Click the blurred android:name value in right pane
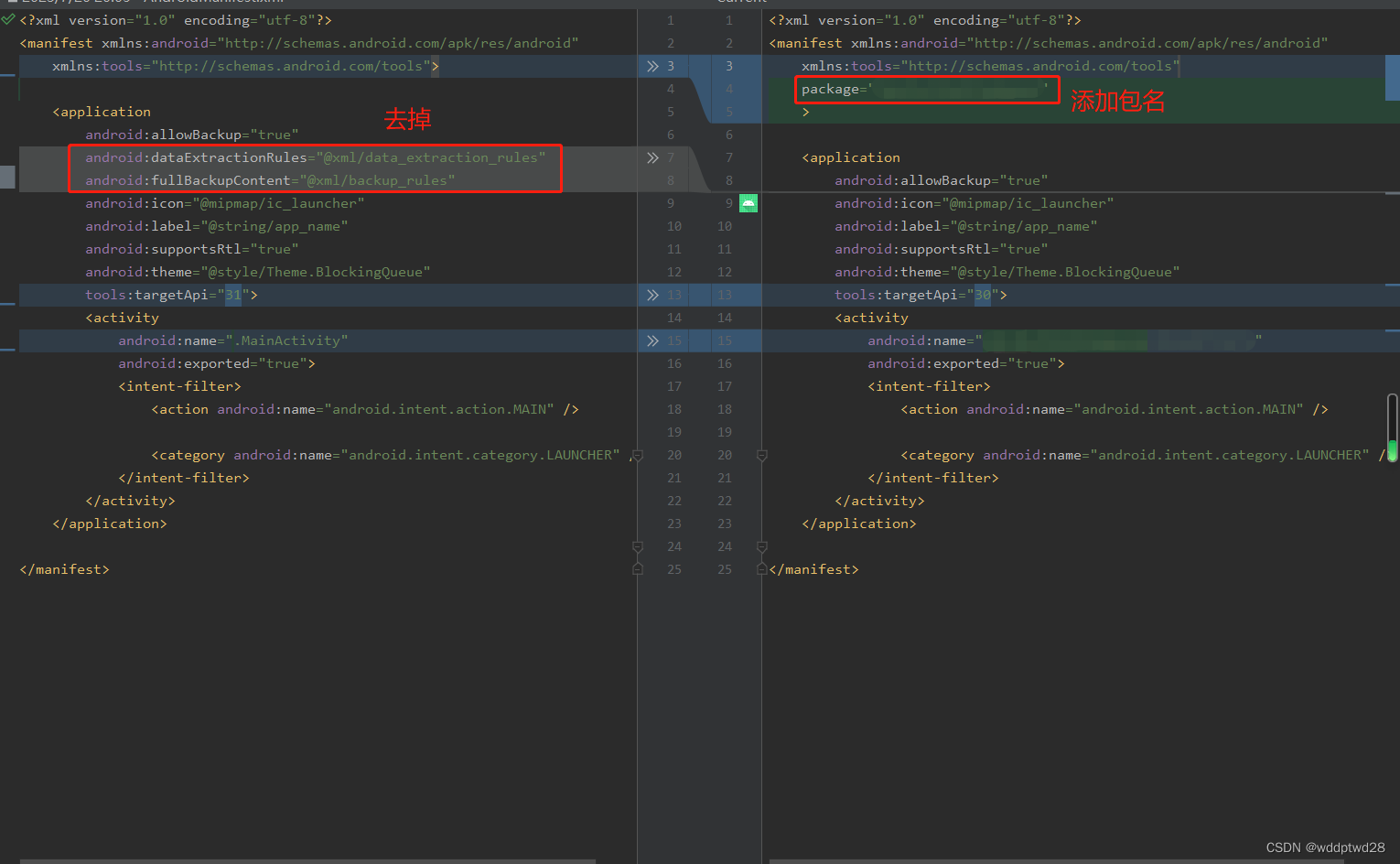 pos(1118,340)
